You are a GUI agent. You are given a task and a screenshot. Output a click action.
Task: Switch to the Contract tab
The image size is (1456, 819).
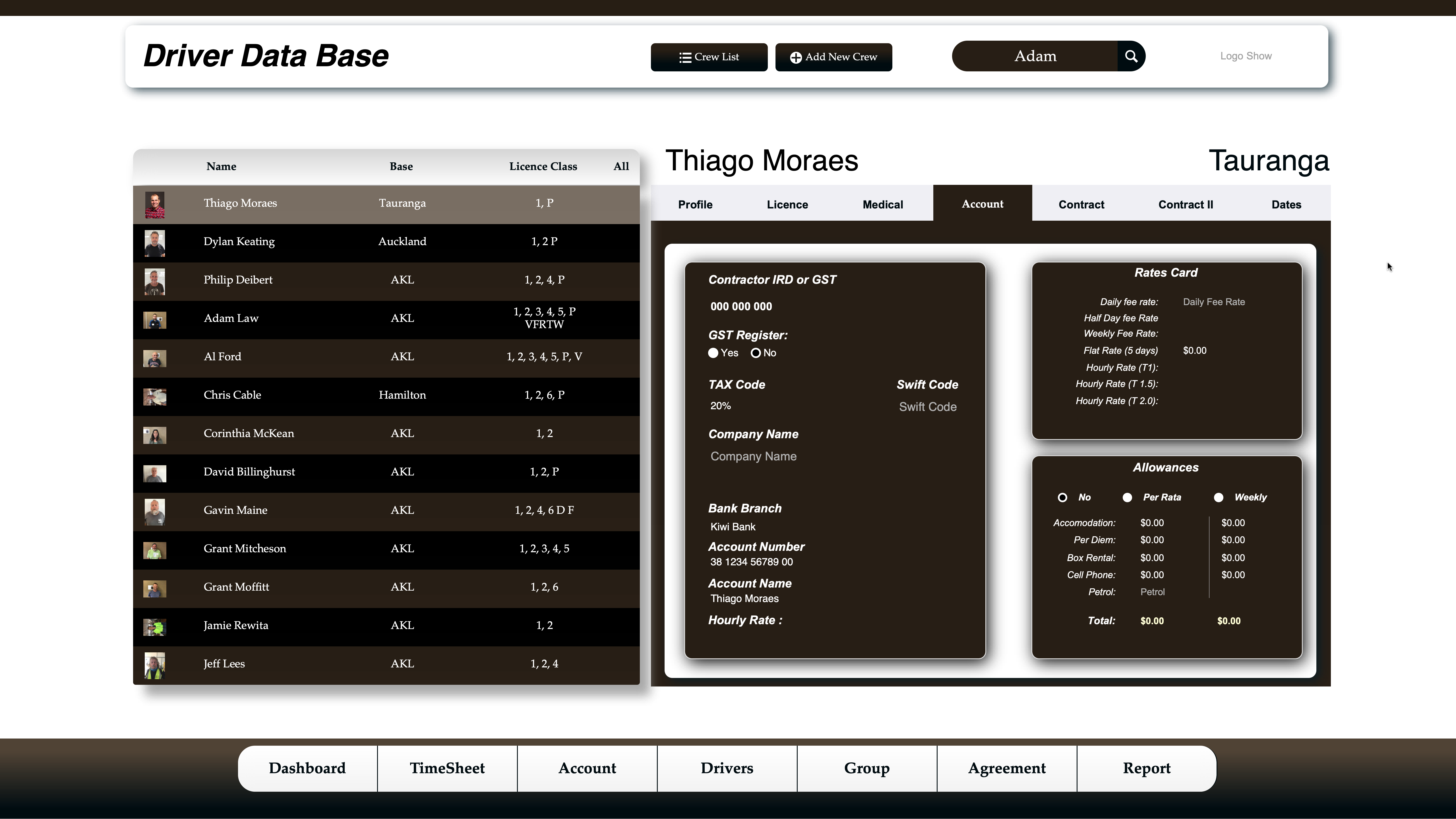pos(1081,204)
